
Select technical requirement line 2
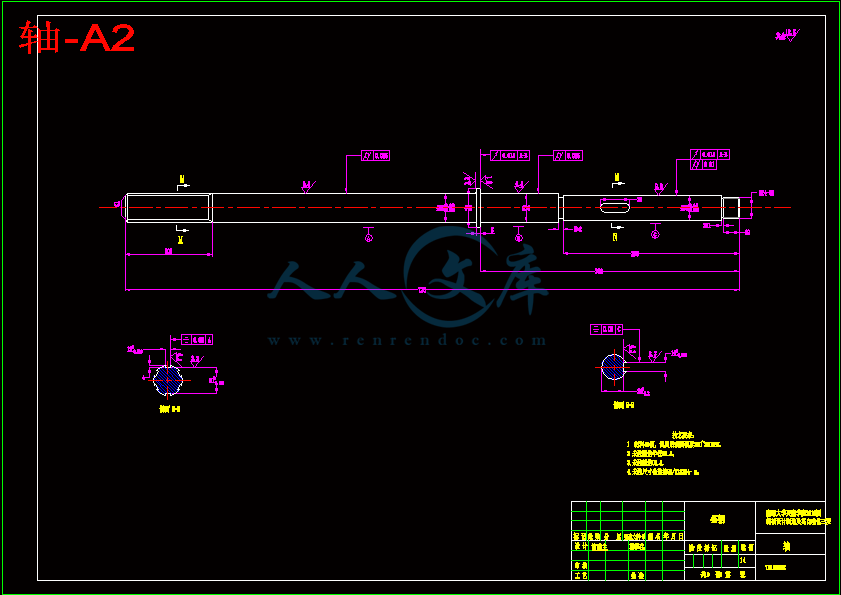[650, 453]
